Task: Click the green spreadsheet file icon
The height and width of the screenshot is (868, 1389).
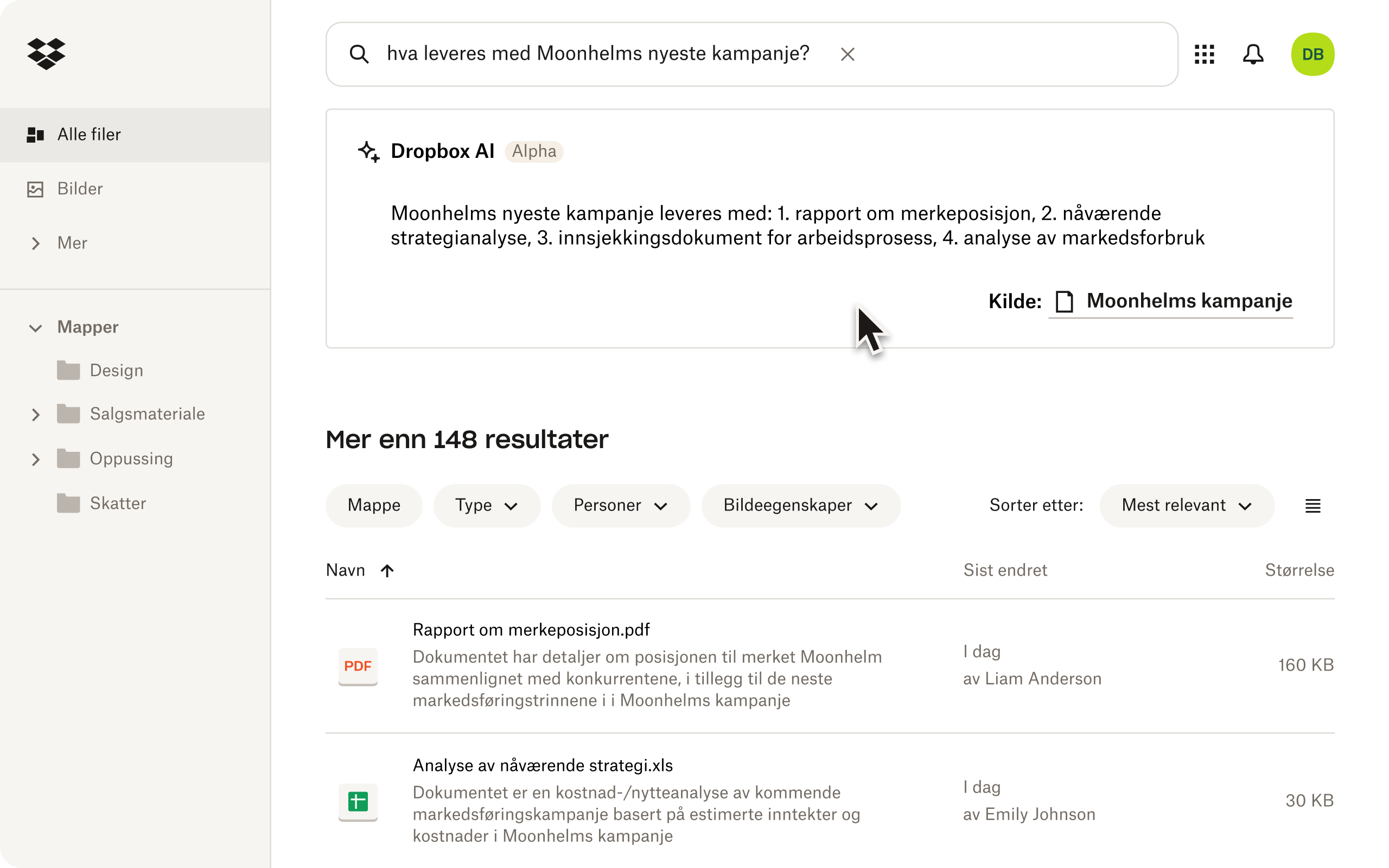Action: pyautogui.click(x=358, y=802)
